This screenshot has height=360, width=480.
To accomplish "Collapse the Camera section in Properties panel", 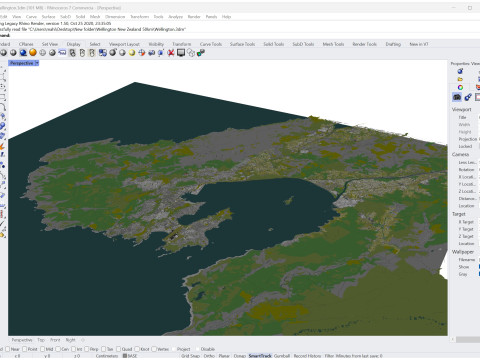I will tap(460, 154).
